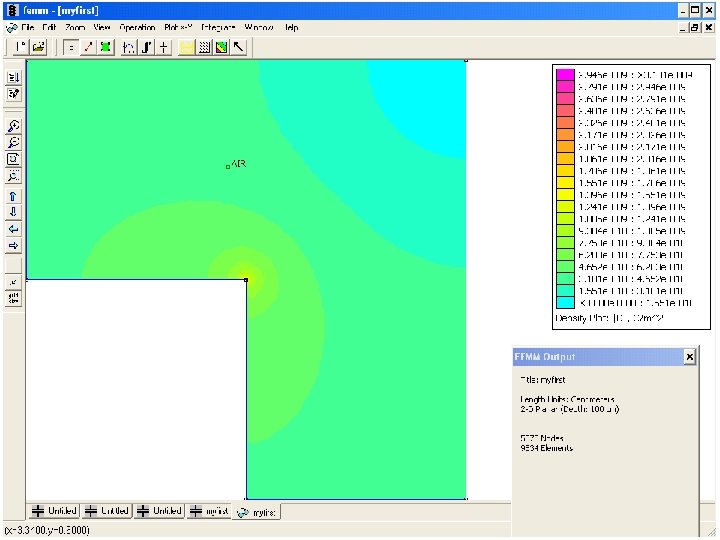Click the black corner node of the L-shape
The image size is (720, 540).
click(246, 280)
